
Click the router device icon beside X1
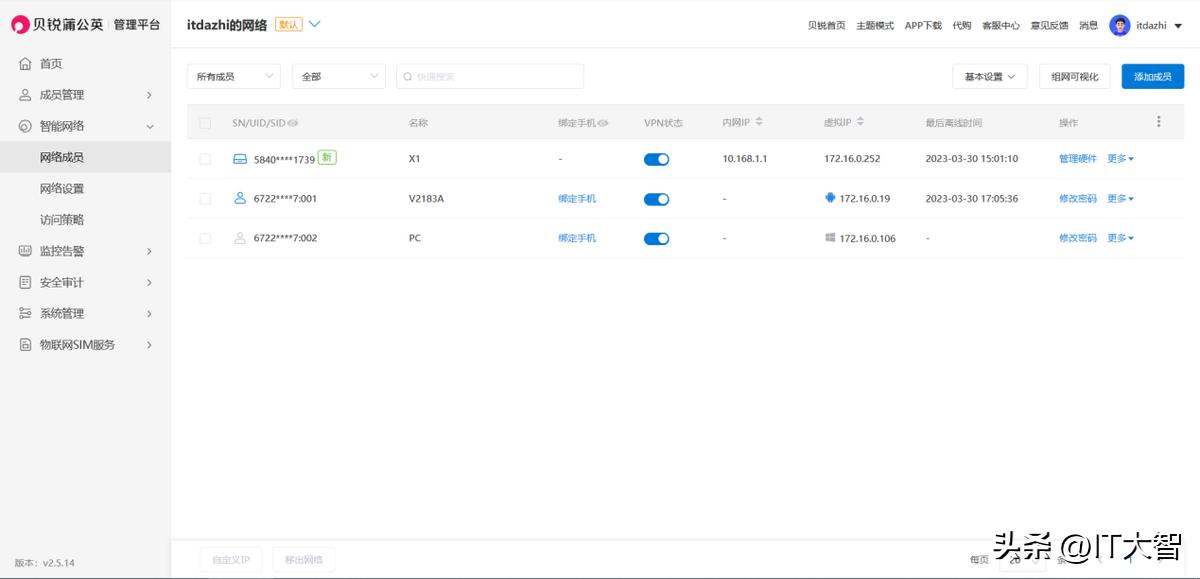239,157
